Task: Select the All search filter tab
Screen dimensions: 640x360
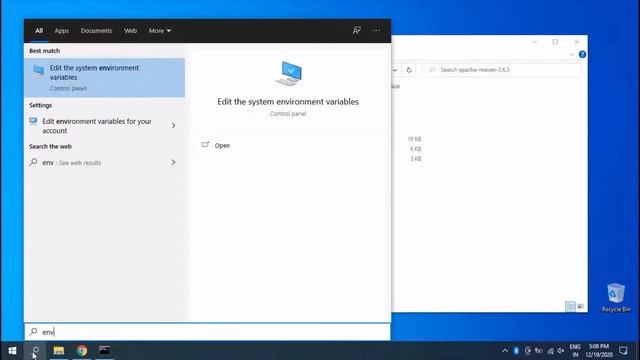Action: pyautogui.click(x=39, y=31)
